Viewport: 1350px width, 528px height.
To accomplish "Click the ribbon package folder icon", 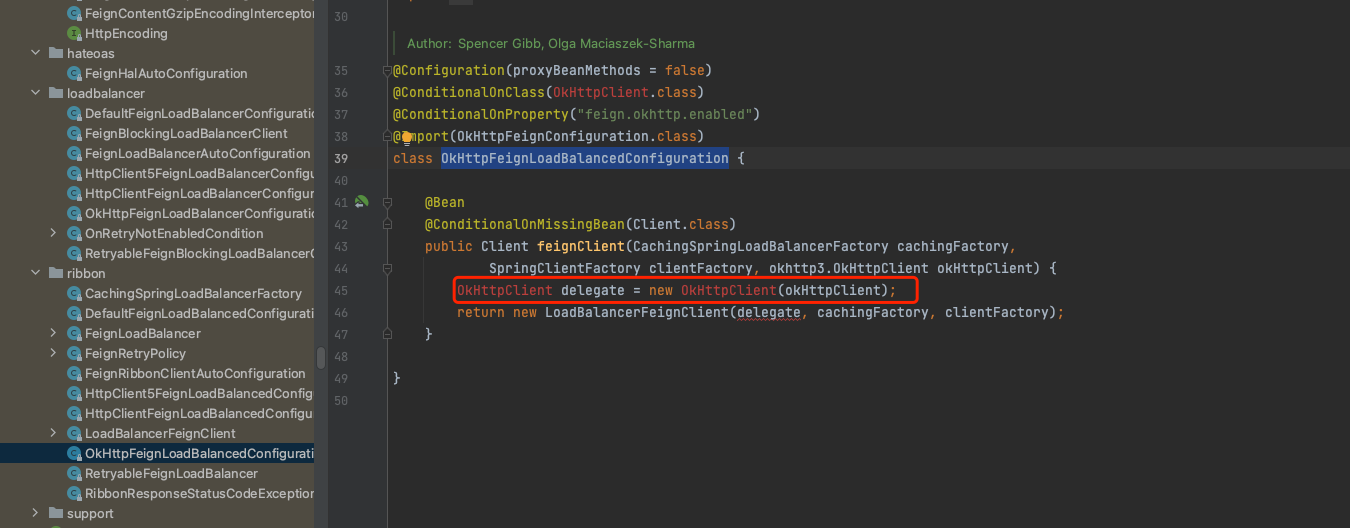I will coord(55,274).
